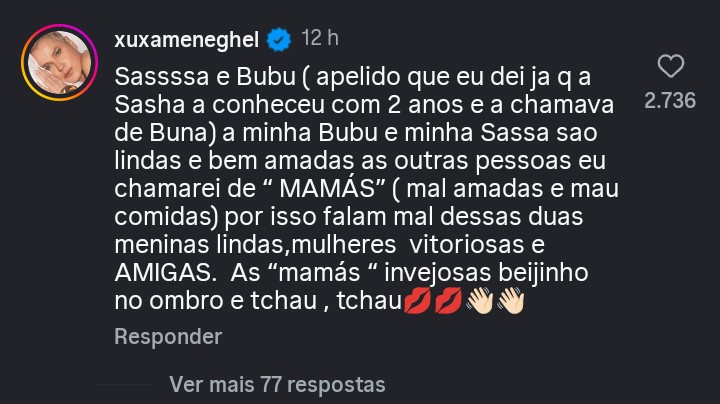Expand Ver mais 77 respostas
The image size is (720, 404).
coord(277,384)
